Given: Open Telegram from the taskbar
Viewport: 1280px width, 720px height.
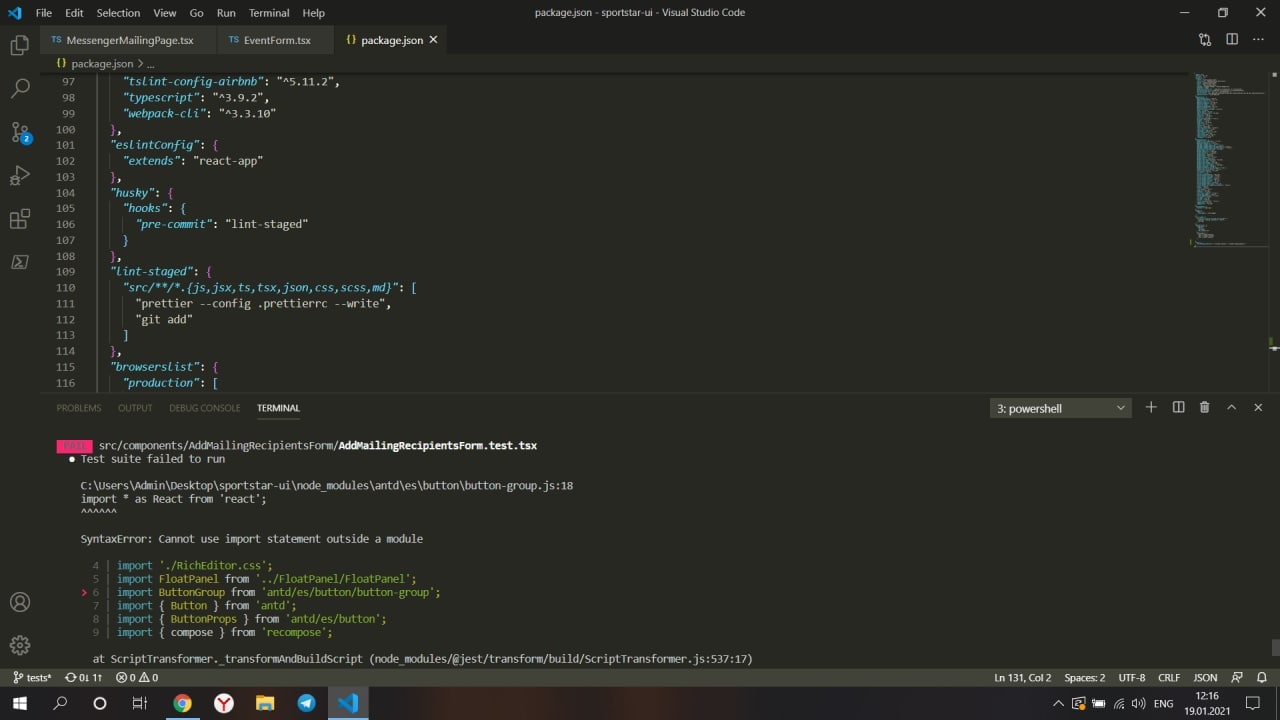Looking at the screenshot, I should pyautogui.click(x=306, y=703).
